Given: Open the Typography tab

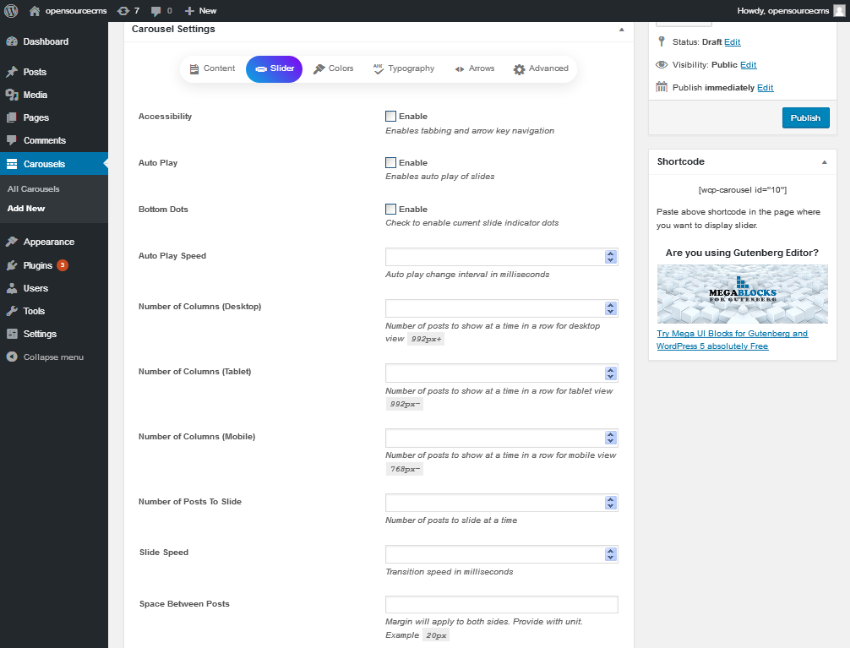Looking at the screenshot, I should 404,69.
